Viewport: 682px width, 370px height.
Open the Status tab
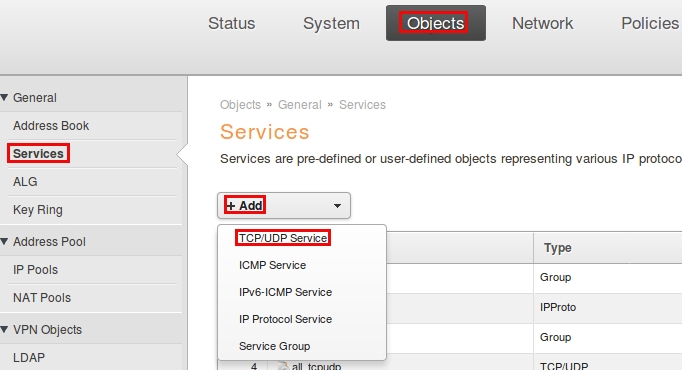(231, 23)
